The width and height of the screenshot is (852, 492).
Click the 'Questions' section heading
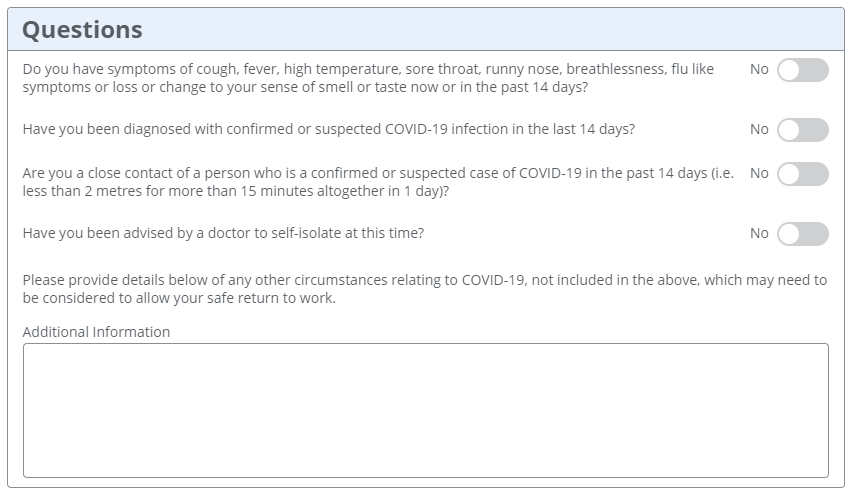coord(82,30)
